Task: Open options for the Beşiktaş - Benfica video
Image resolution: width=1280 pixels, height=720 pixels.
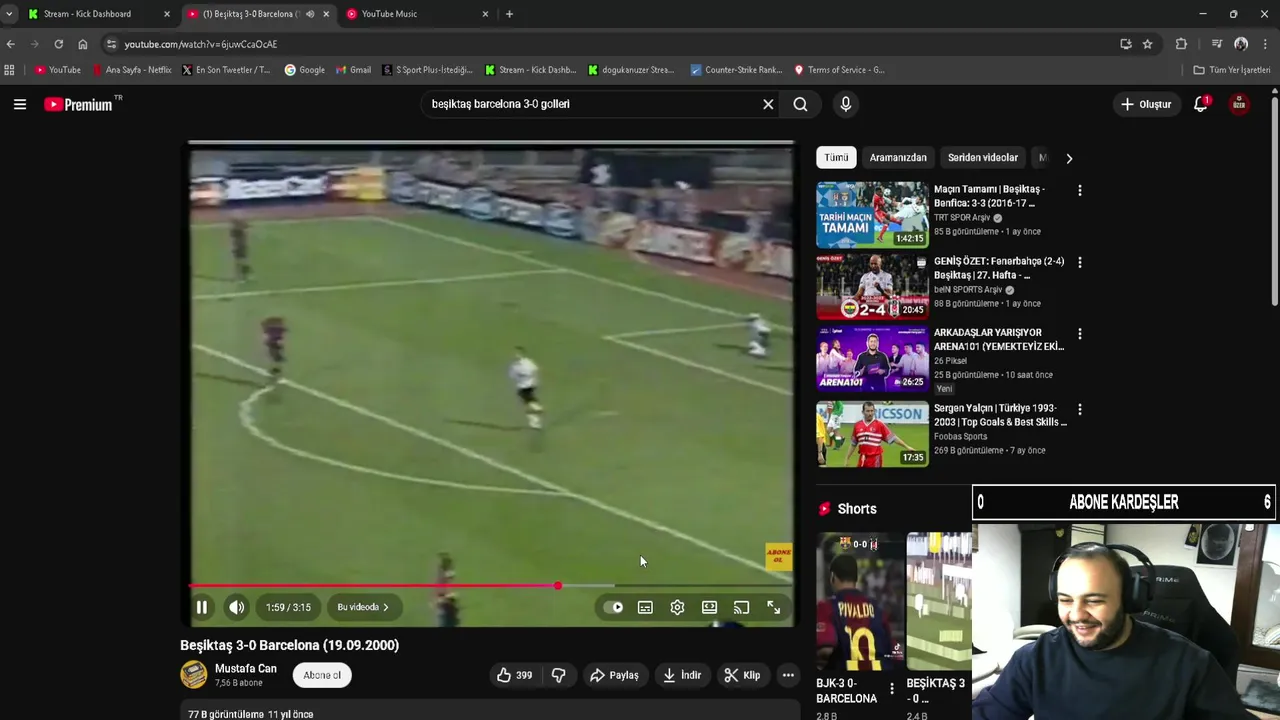Action: tap(1079, 190)
